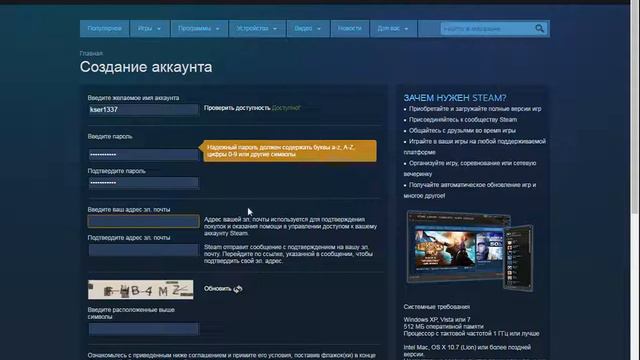Image resolution: width=640 pixels, height=360 pixels.
Task: Click Обновить to refresh captcha
Action: coord(218,289)
